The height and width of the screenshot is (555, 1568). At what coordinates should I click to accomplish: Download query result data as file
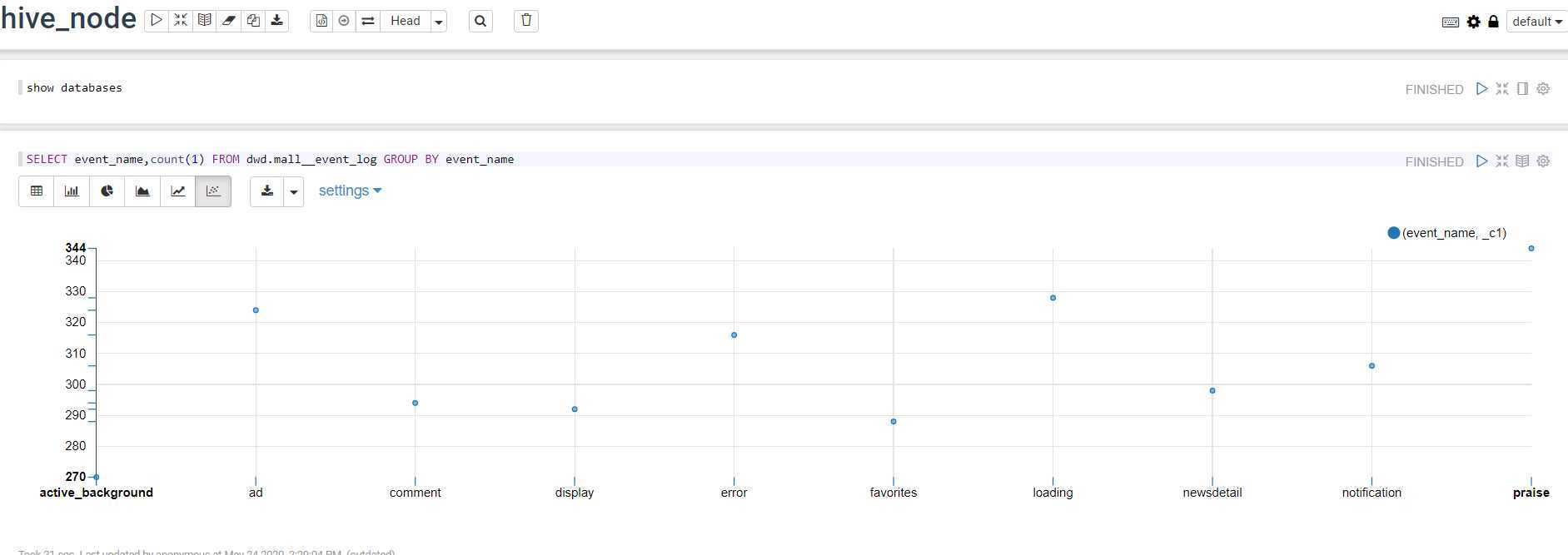[x=267, y=191]
